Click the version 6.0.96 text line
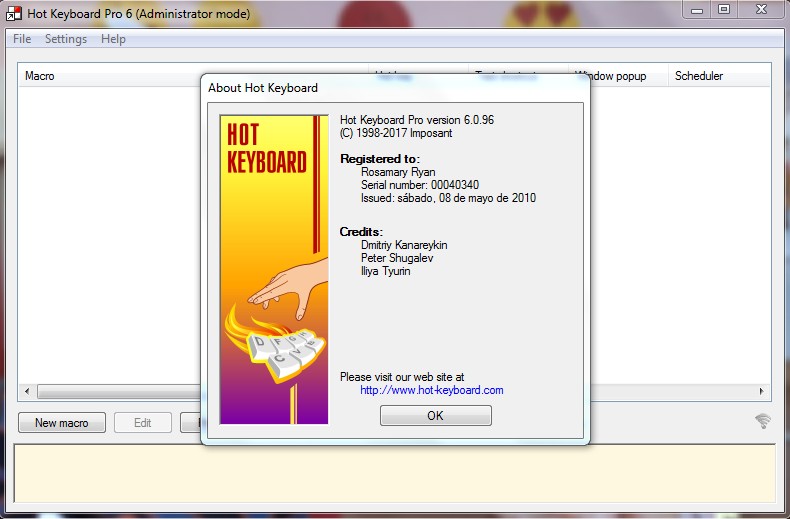Screen dimensions: 790x519 (x=417, y=120)
